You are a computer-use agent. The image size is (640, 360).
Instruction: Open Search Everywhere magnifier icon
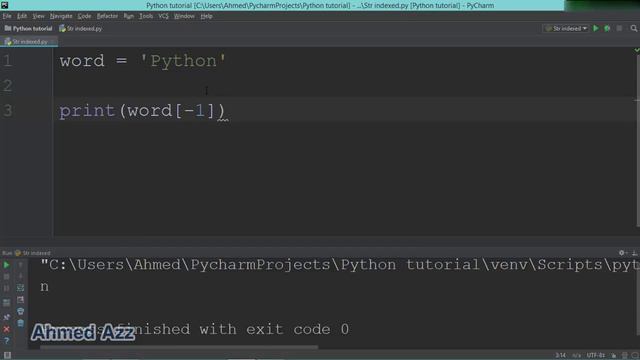(633, 29)
